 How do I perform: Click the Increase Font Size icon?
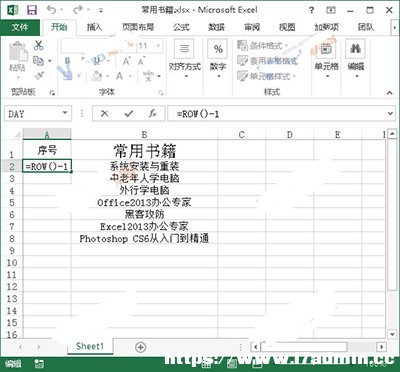pos(126,61)
